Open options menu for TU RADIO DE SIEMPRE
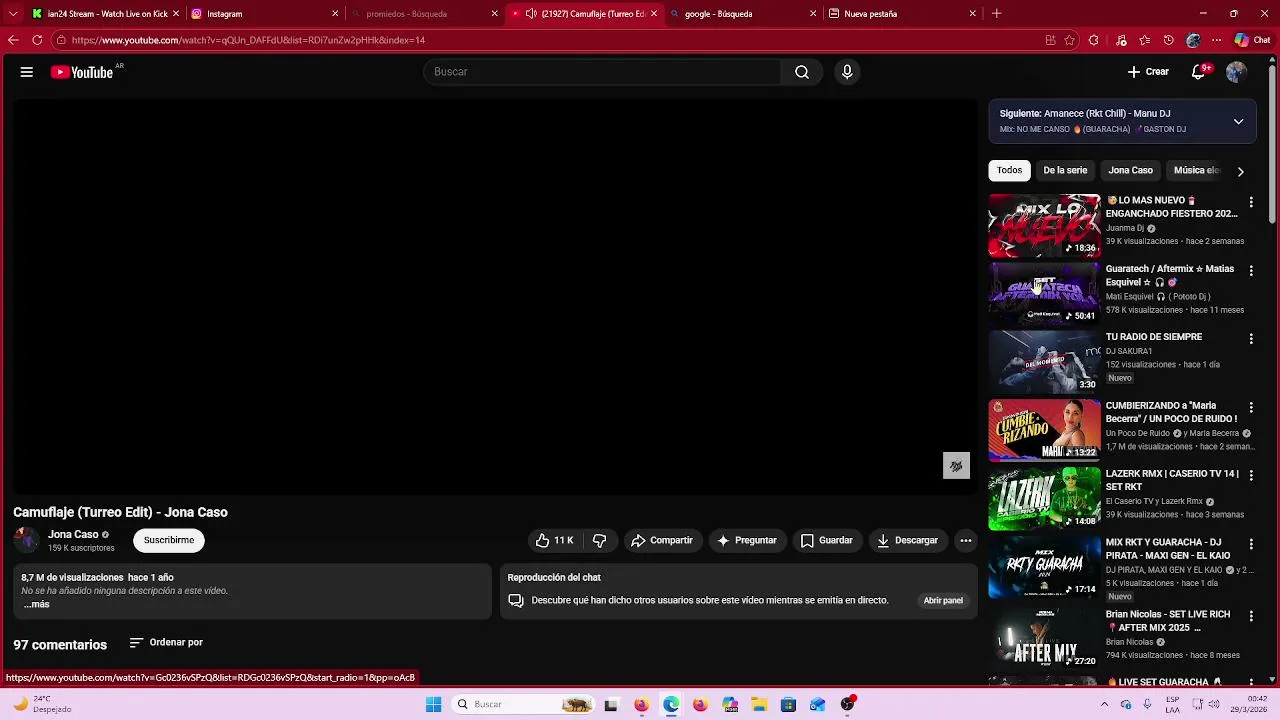The height and width of the screenshot is (720, 1280). tap(1250, 339)
